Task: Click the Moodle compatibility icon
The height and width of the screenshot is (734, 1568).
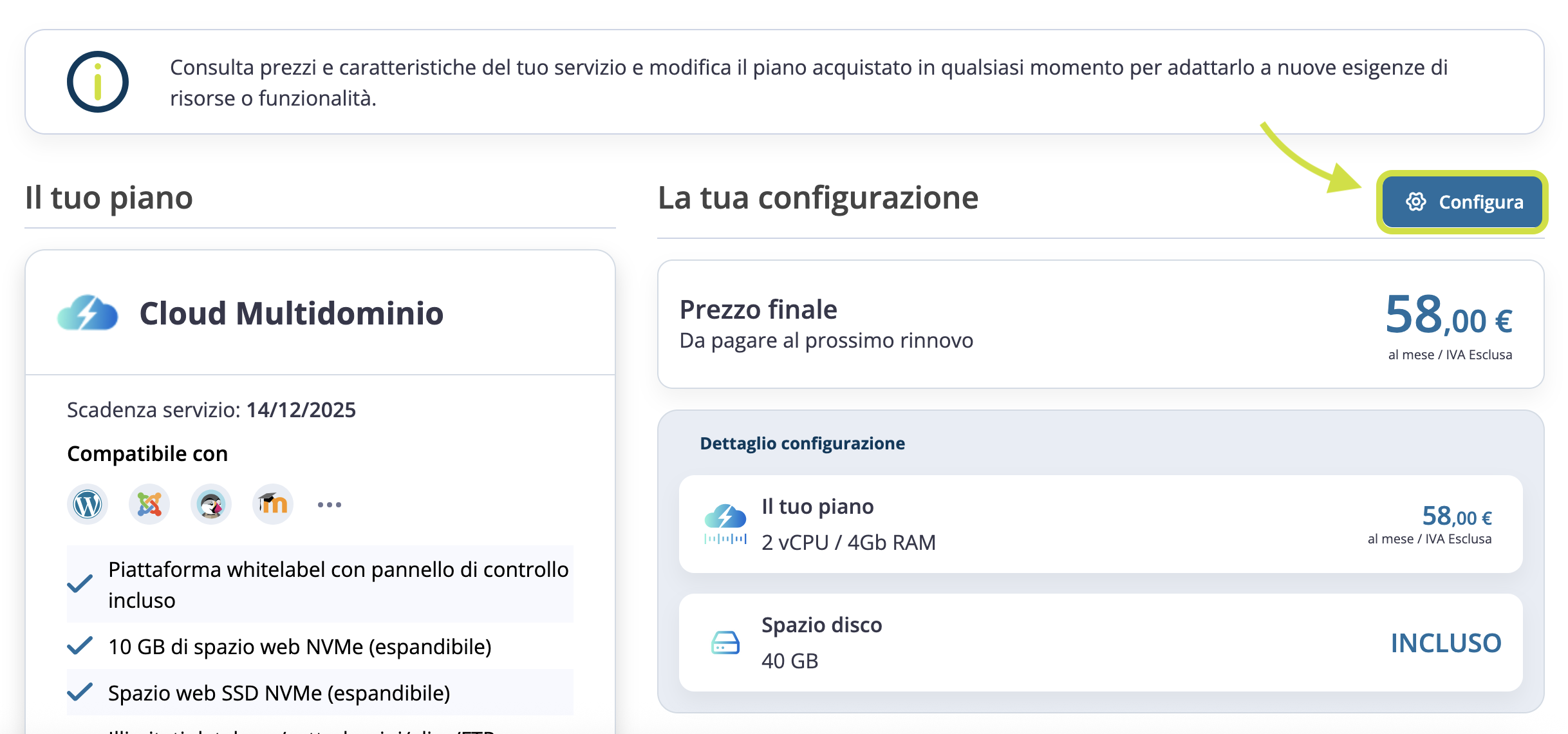Action: [273, 504]
